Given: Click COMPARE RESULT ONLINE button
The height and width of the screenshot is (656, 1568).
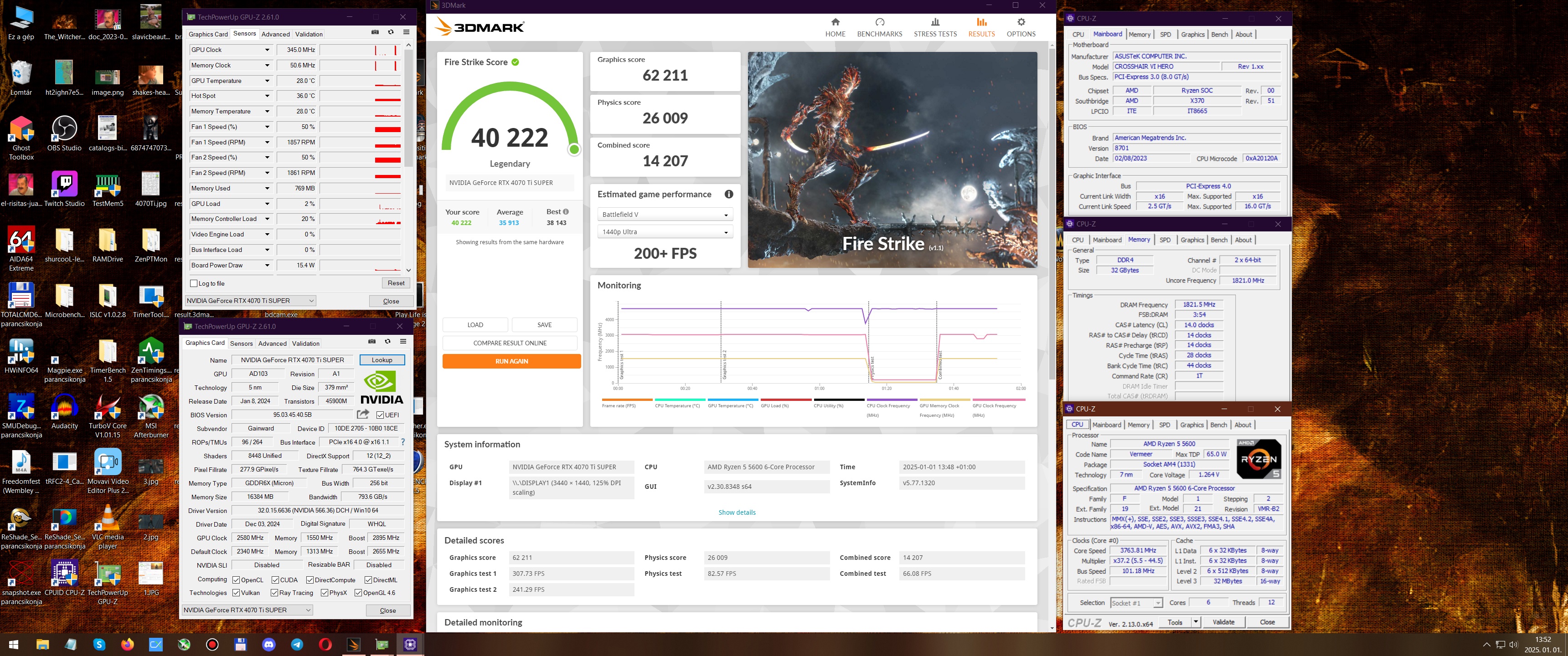Looking at the screenshot, I should point(510,343).
